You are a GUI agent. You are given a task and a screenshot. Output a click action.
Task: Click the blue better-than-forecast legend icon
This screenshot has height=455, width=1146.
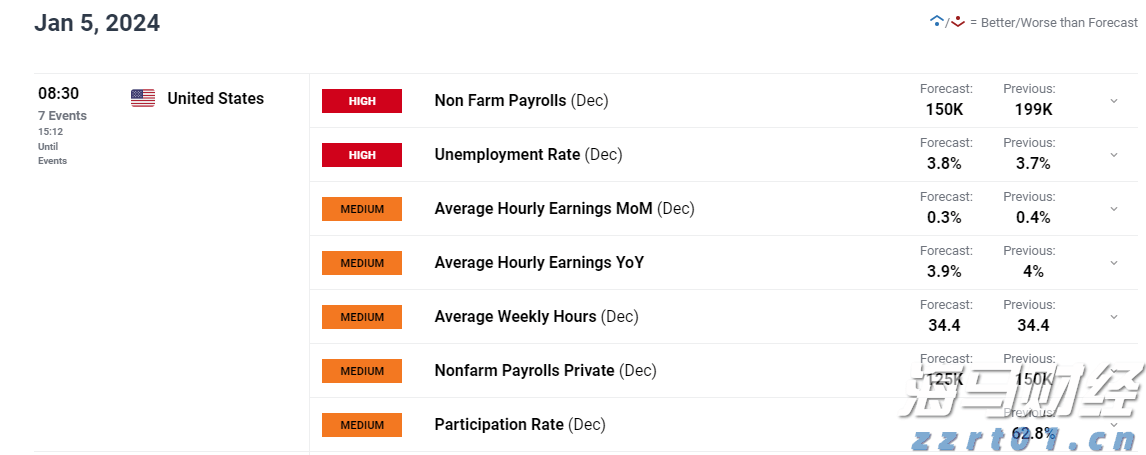click(x=936, y=21)
